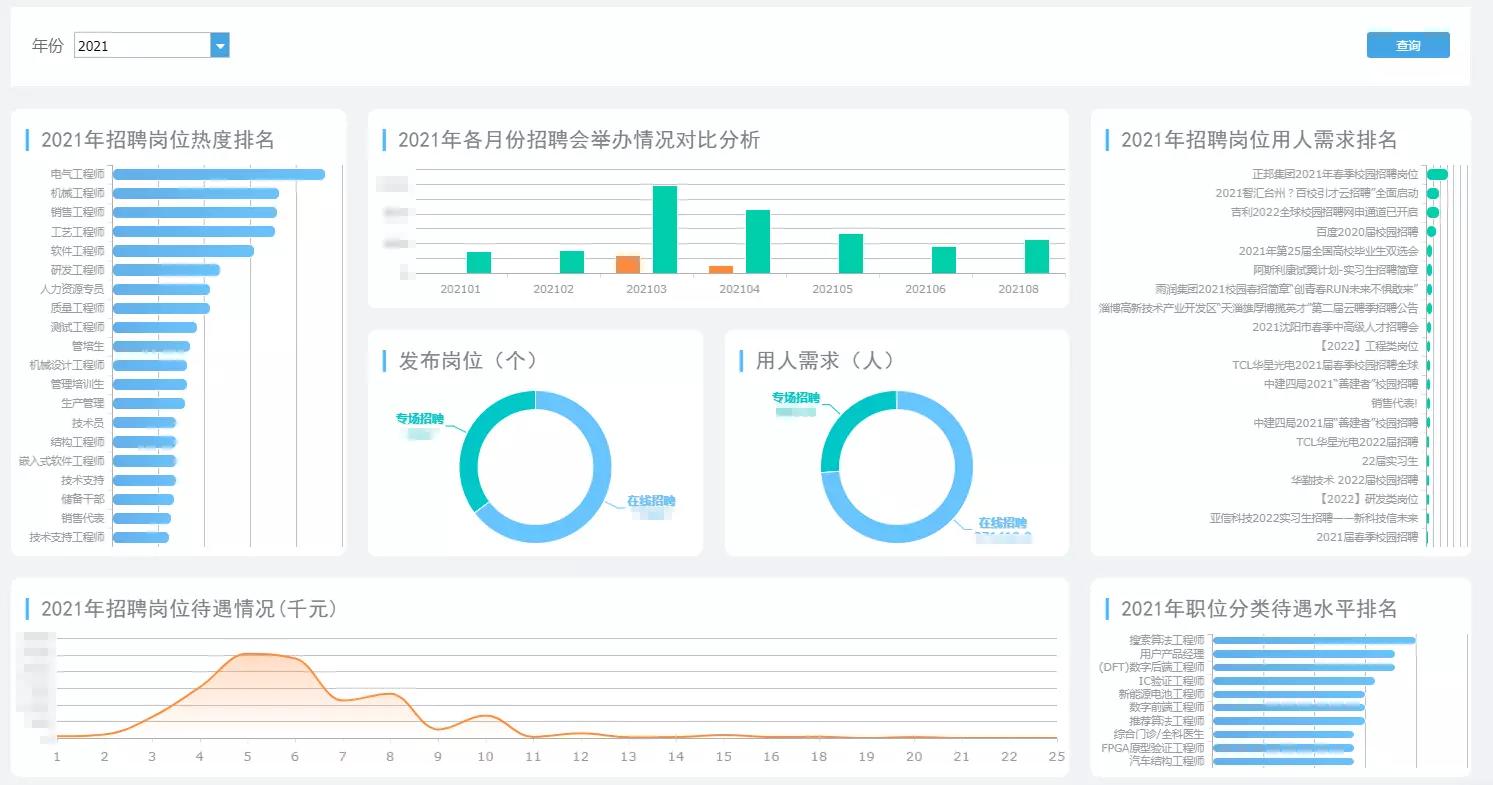
Task: Click the green bar beside 正邦集团 entry
Action: pyautogui.click(x=1437, y=174)
